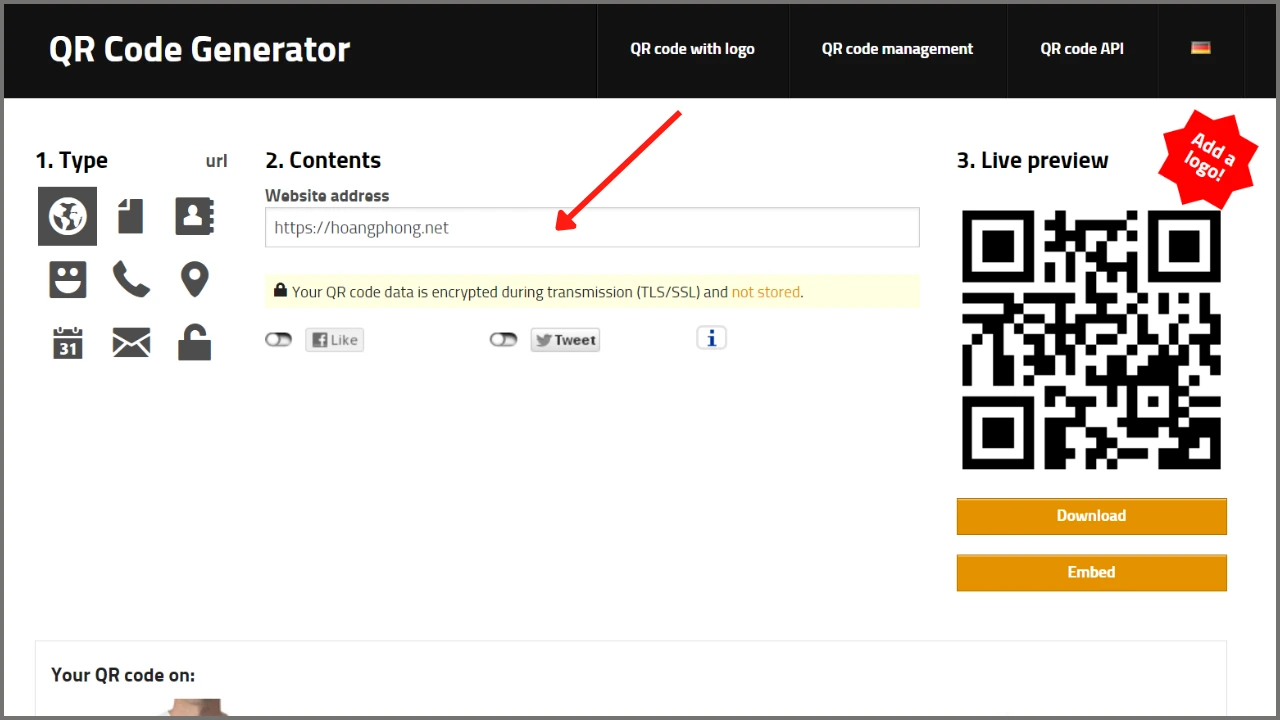1280x720 pixels.
Task: Select the WiFi unlocked padlock icon
Action: [194, 342]
